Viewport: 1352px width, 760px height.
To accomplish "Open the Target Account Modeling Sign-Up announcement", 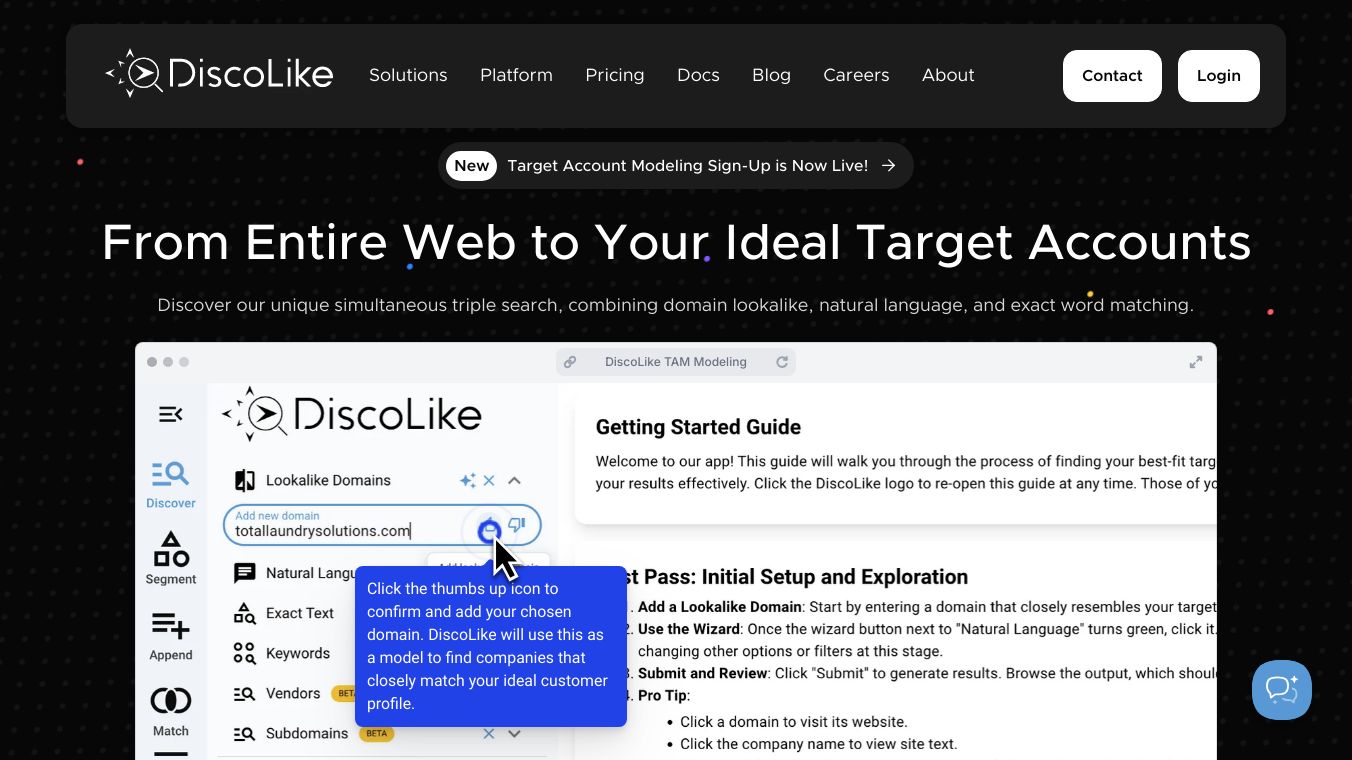I will click(x=676, y=166).
